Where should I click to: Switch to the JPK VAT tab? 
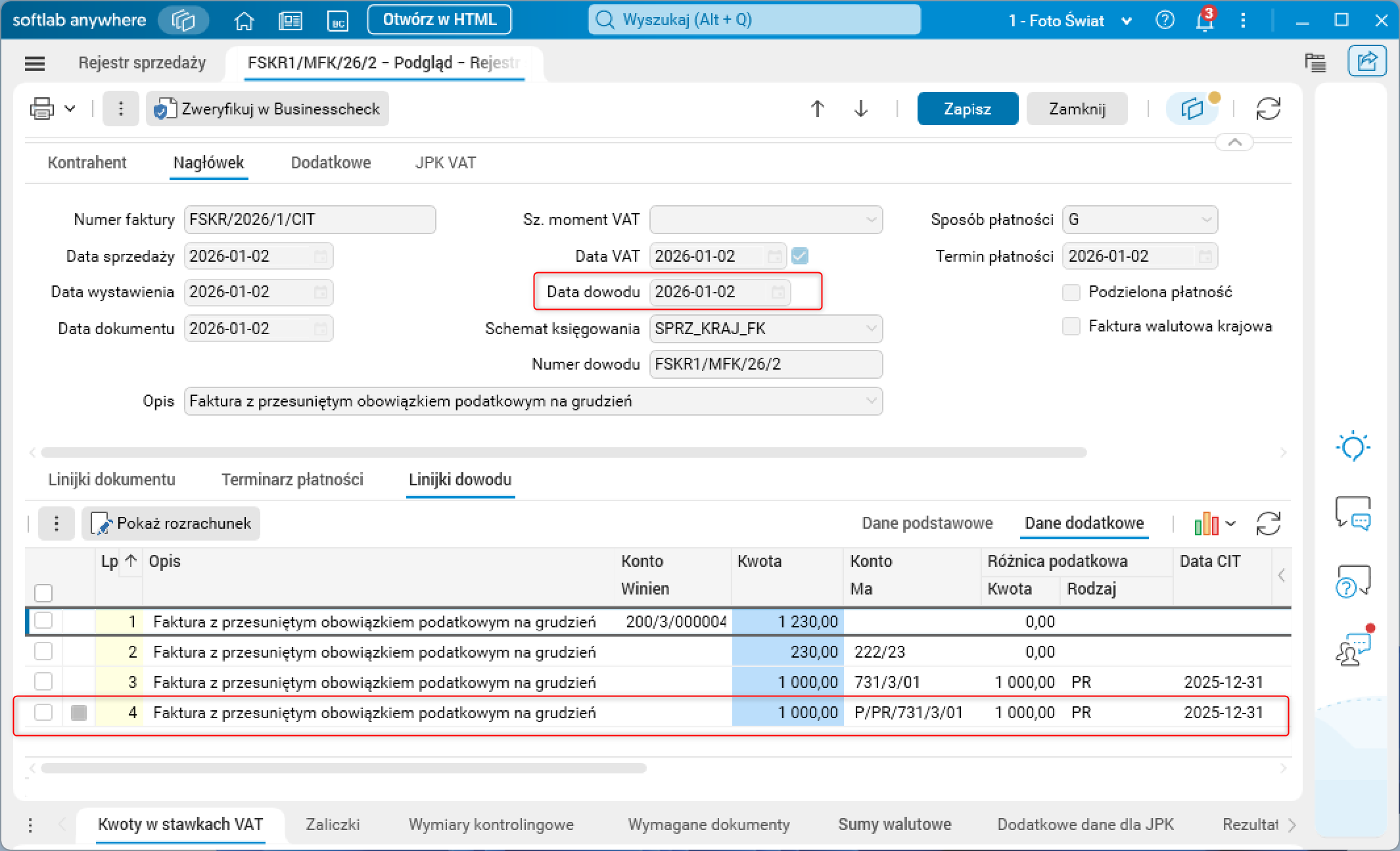click(x=445, y=162)
